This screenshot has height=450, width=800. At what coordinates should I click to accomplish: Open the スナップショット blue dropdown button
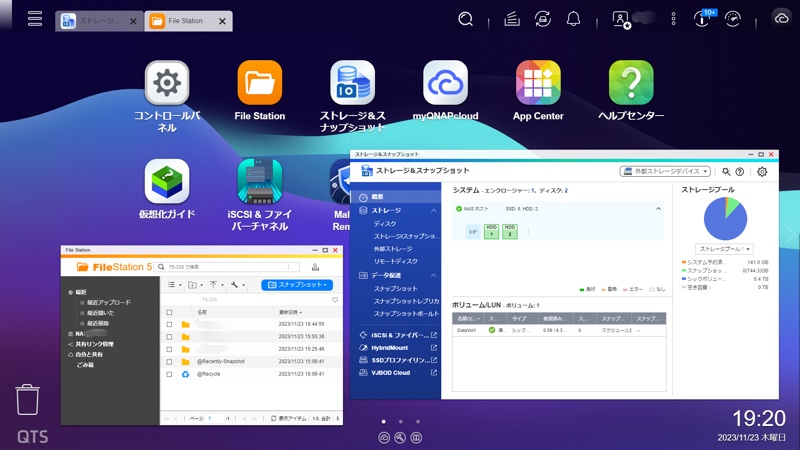pyautogui.click(x=297, y=285)
